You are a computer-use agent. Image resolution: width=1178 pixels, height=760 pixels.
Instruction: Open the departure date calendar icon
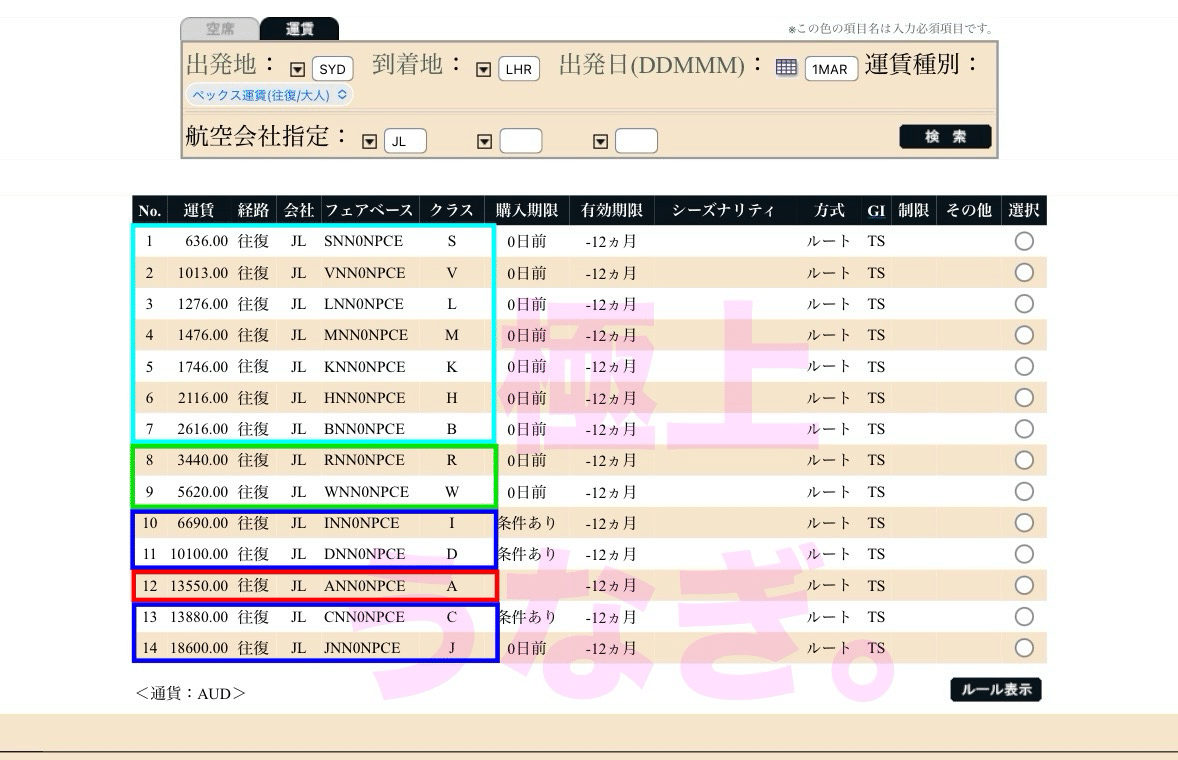click(788, 68)
